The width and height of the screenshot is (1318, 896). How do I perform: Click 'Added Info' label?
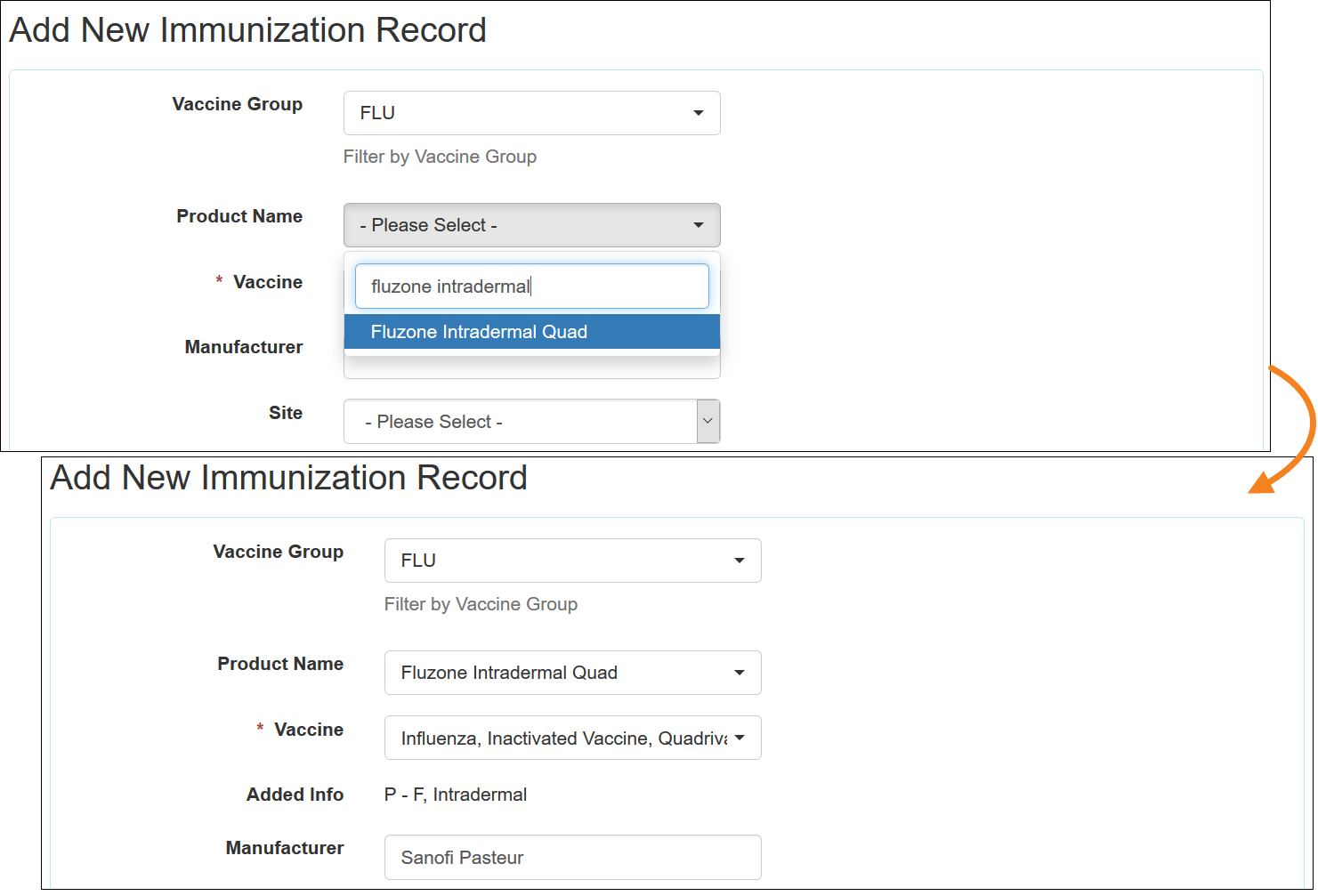click(295, 795)
